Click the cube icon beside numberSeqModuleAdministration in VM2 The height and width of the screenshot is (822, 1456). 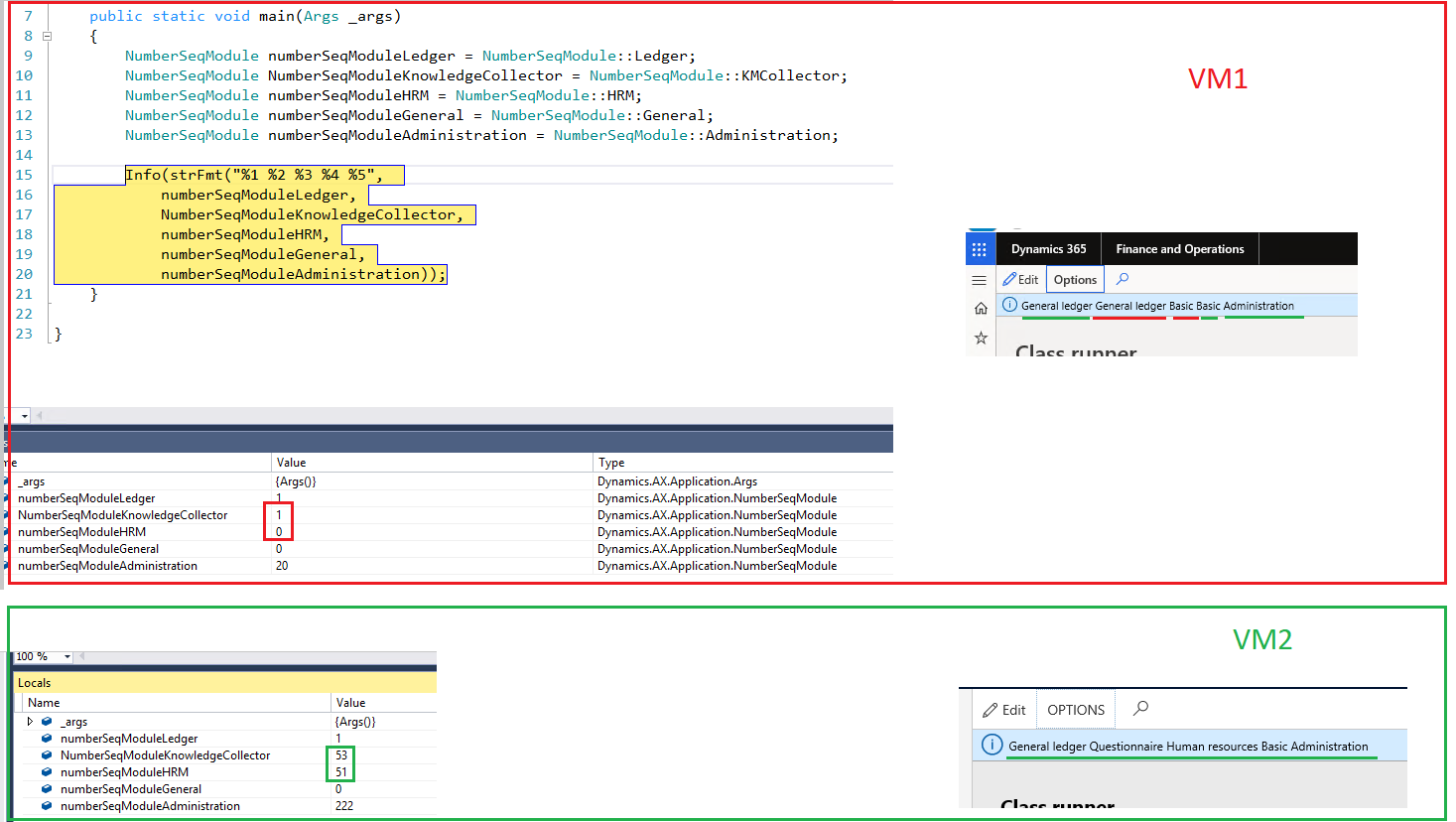(47, 806)
